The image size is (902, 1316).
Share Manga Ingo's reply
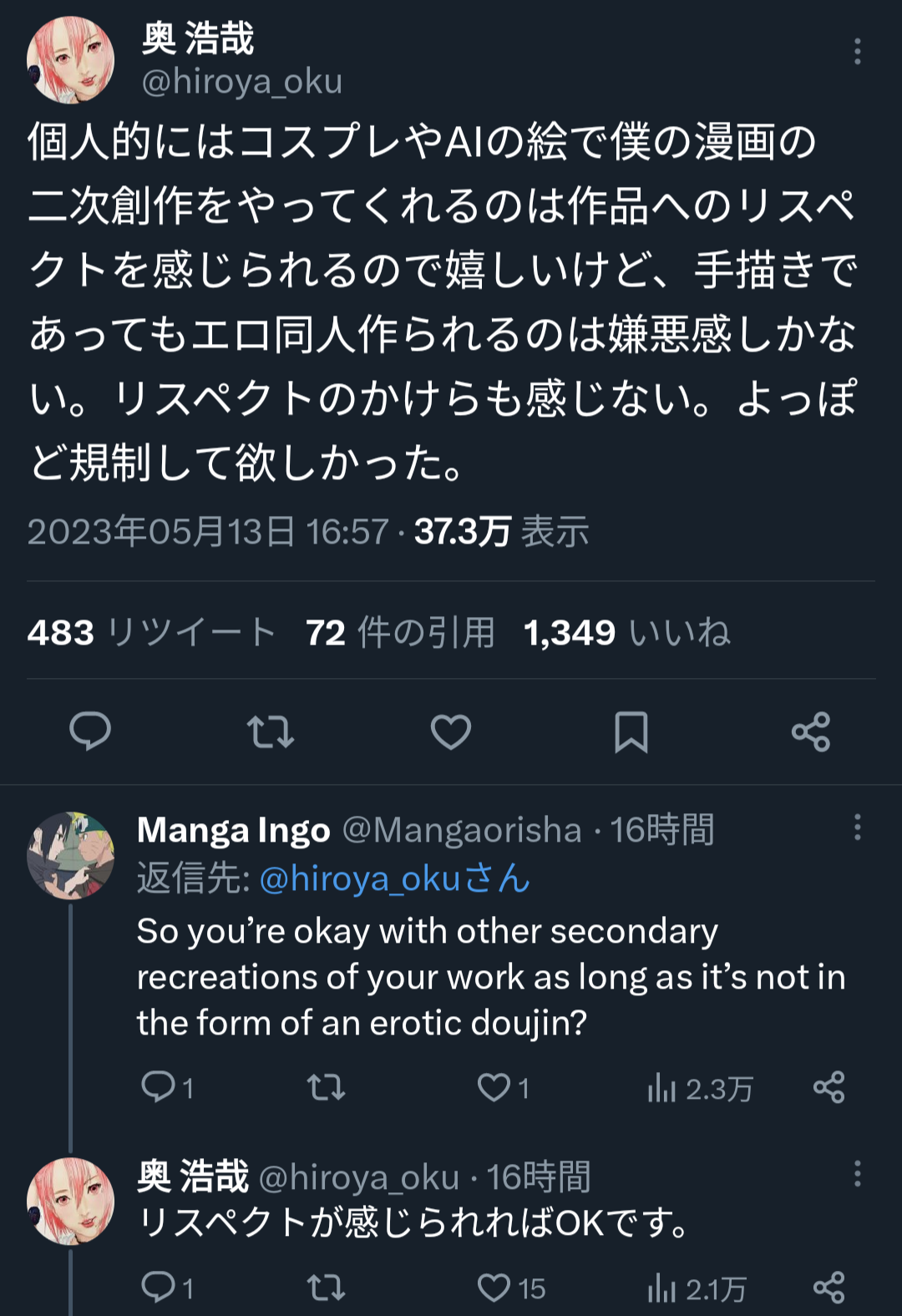point(829,1087)
